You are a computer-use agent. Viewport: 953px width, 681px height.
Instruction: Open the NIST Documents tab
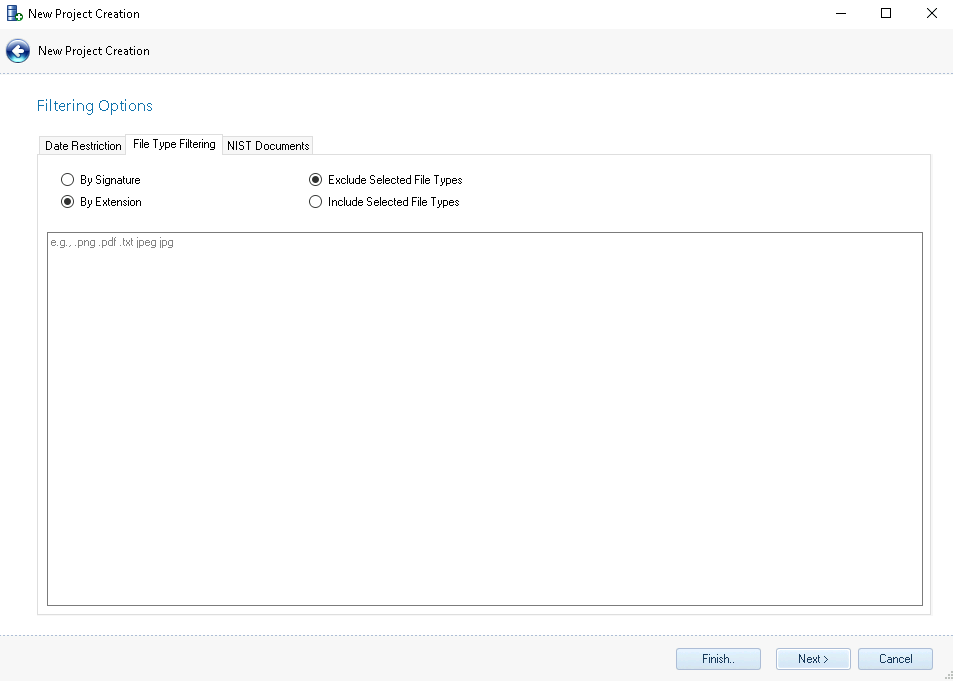pyautogui.click(x=268, y=146)
